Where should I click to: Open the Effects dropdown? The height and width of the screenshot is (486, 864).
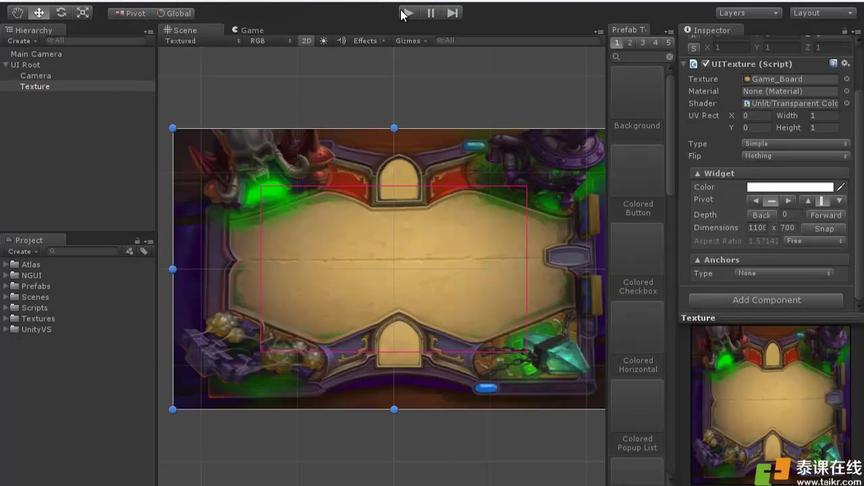tap(369, 41)
